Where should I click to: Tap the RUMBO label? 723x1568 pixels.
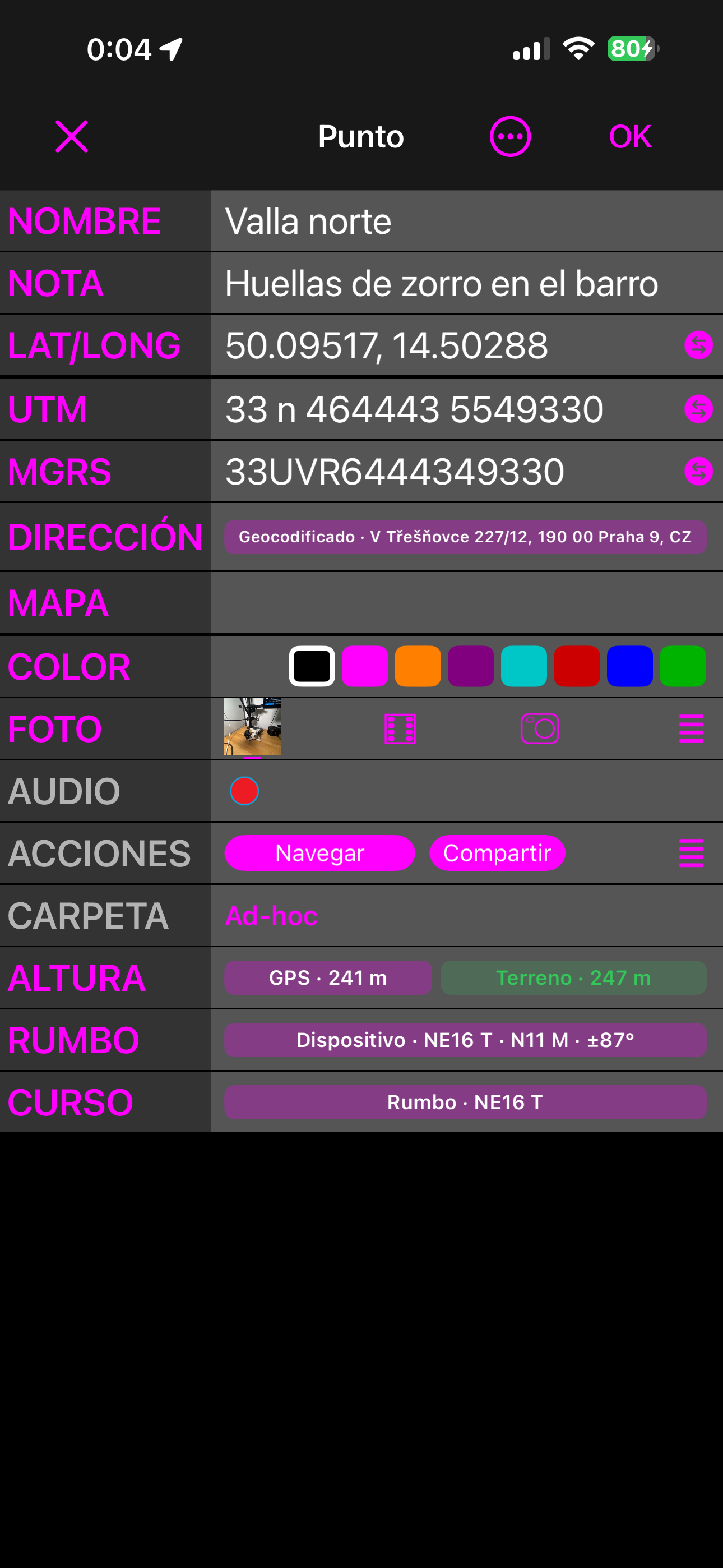73,1040
